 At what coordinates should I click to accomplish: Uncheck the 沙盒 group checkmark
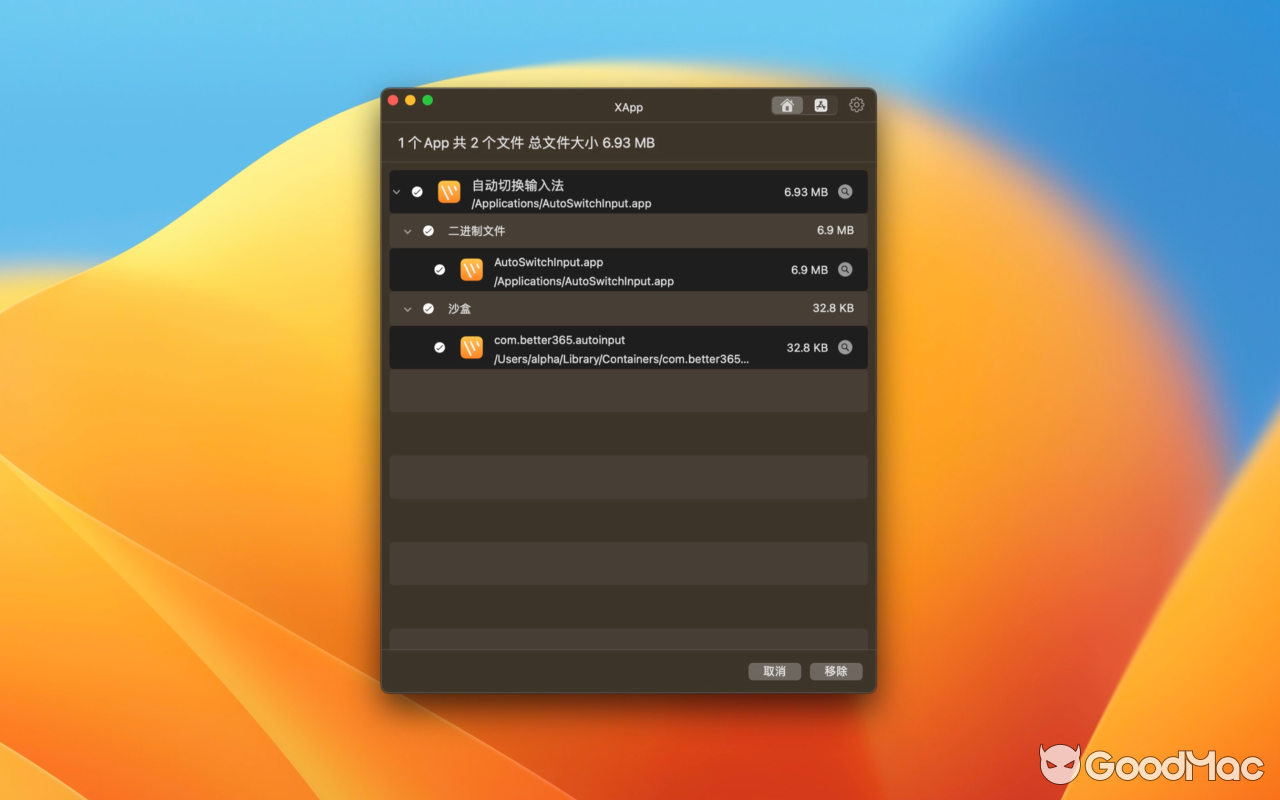coord(428,308)
